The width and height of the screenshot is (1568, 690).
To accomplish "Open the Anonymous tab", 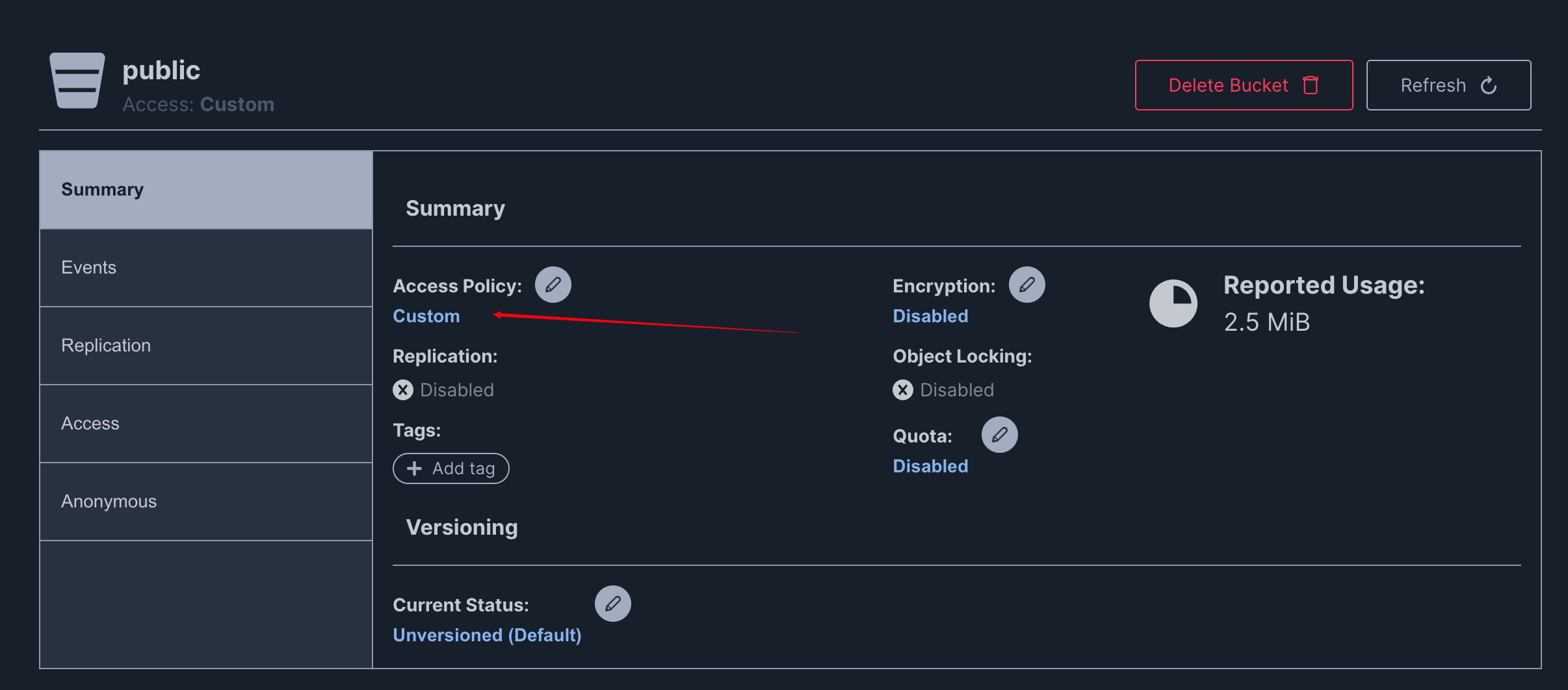I will pos(205,502).
